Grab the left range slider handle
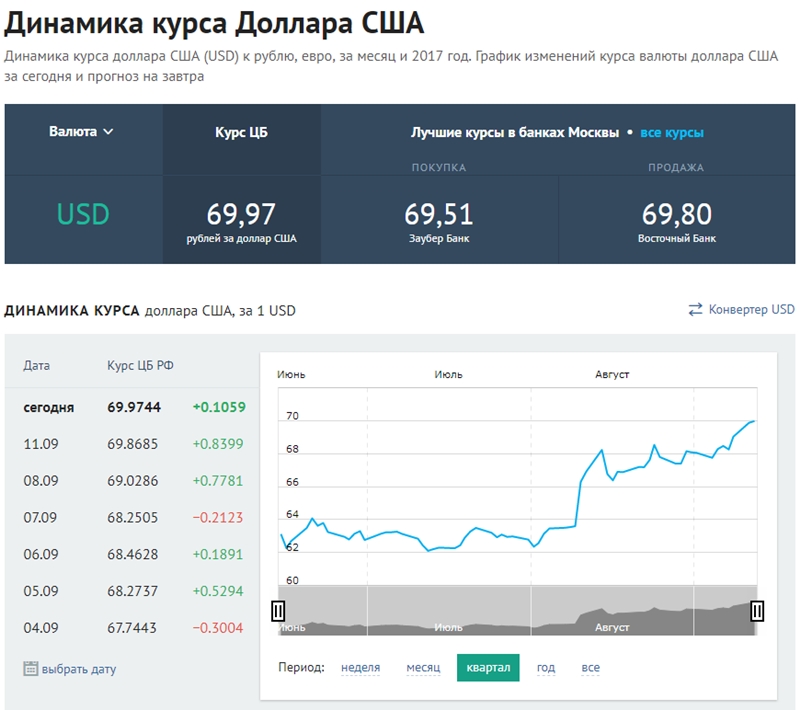The image size is (800, 710). [x=278, y=610]
